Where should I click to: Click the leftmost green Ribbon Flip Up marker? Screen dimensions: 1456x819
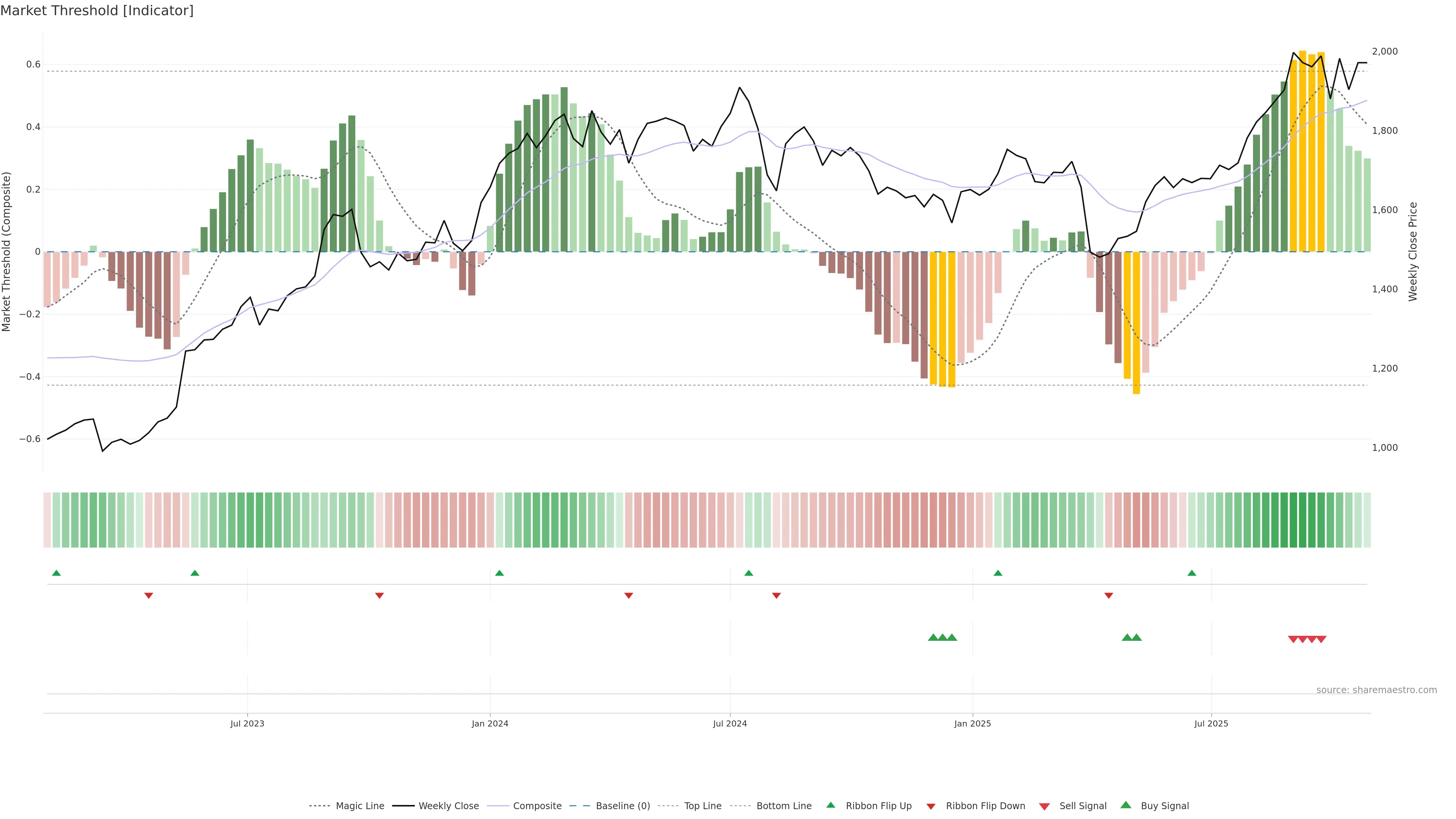click(56, 573)
